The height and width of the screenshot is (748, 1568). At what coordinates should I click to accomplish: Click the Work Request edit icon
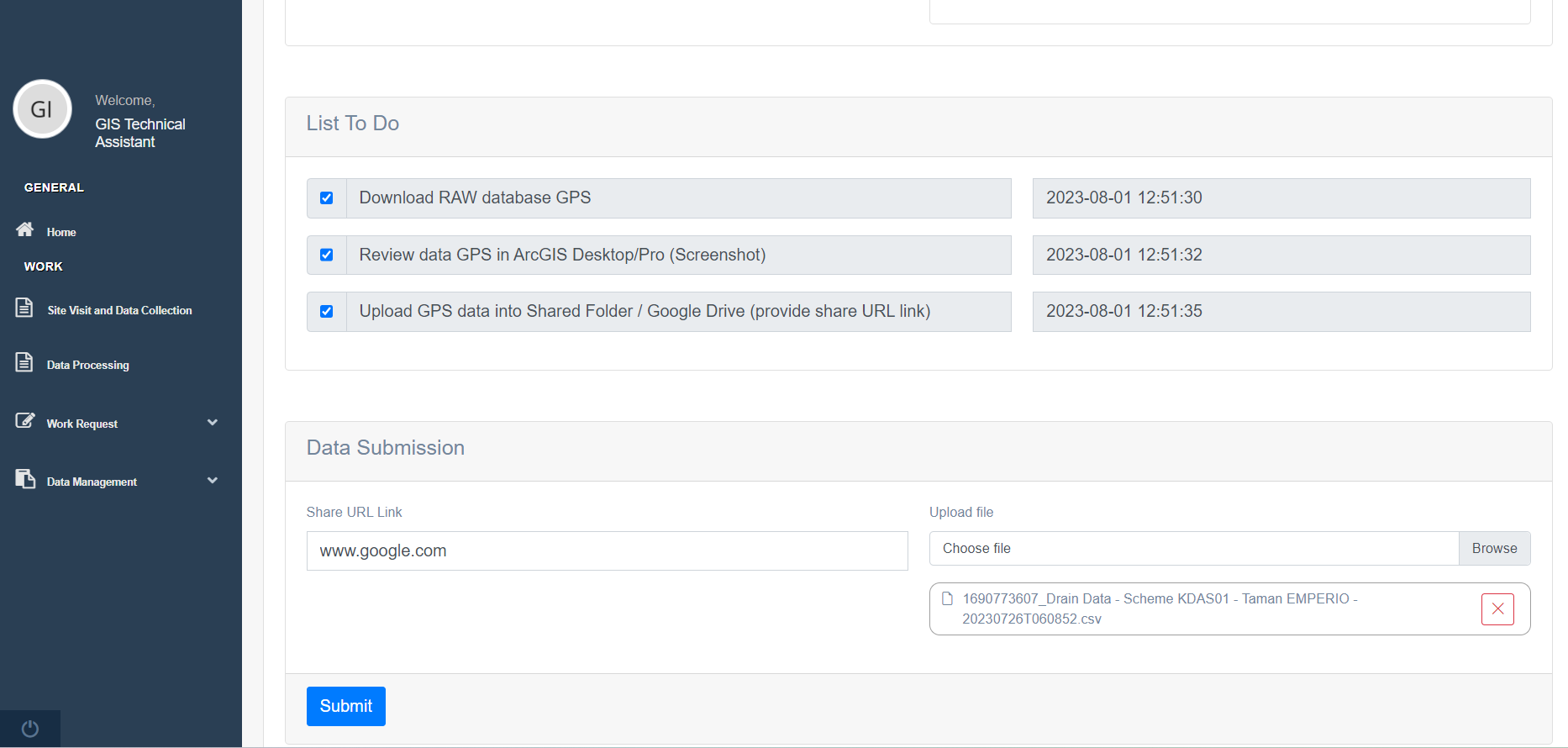coord(25,420)
